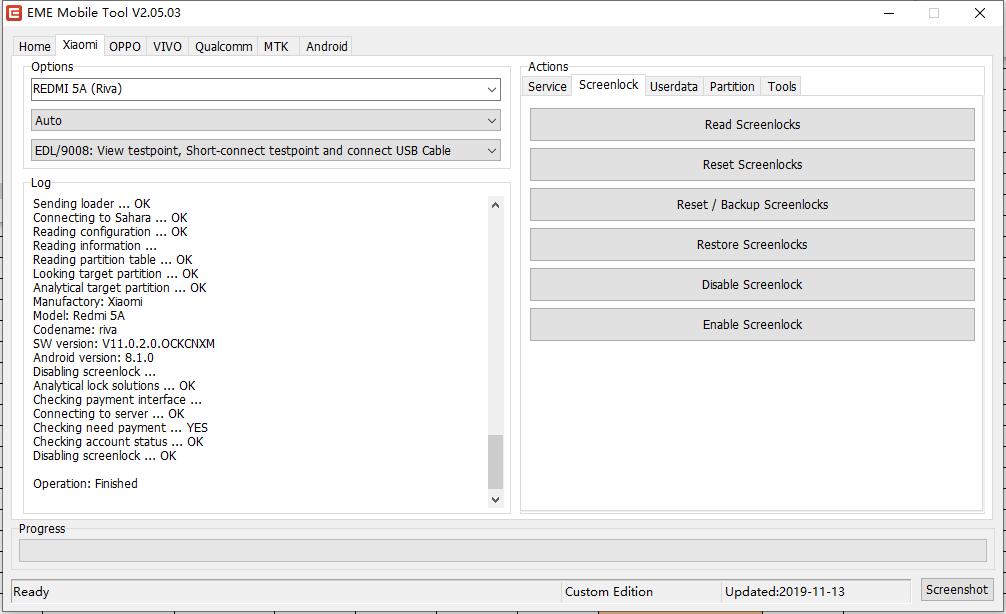Click the 'Model: Redmi 5A' log line

pos(79,316)
